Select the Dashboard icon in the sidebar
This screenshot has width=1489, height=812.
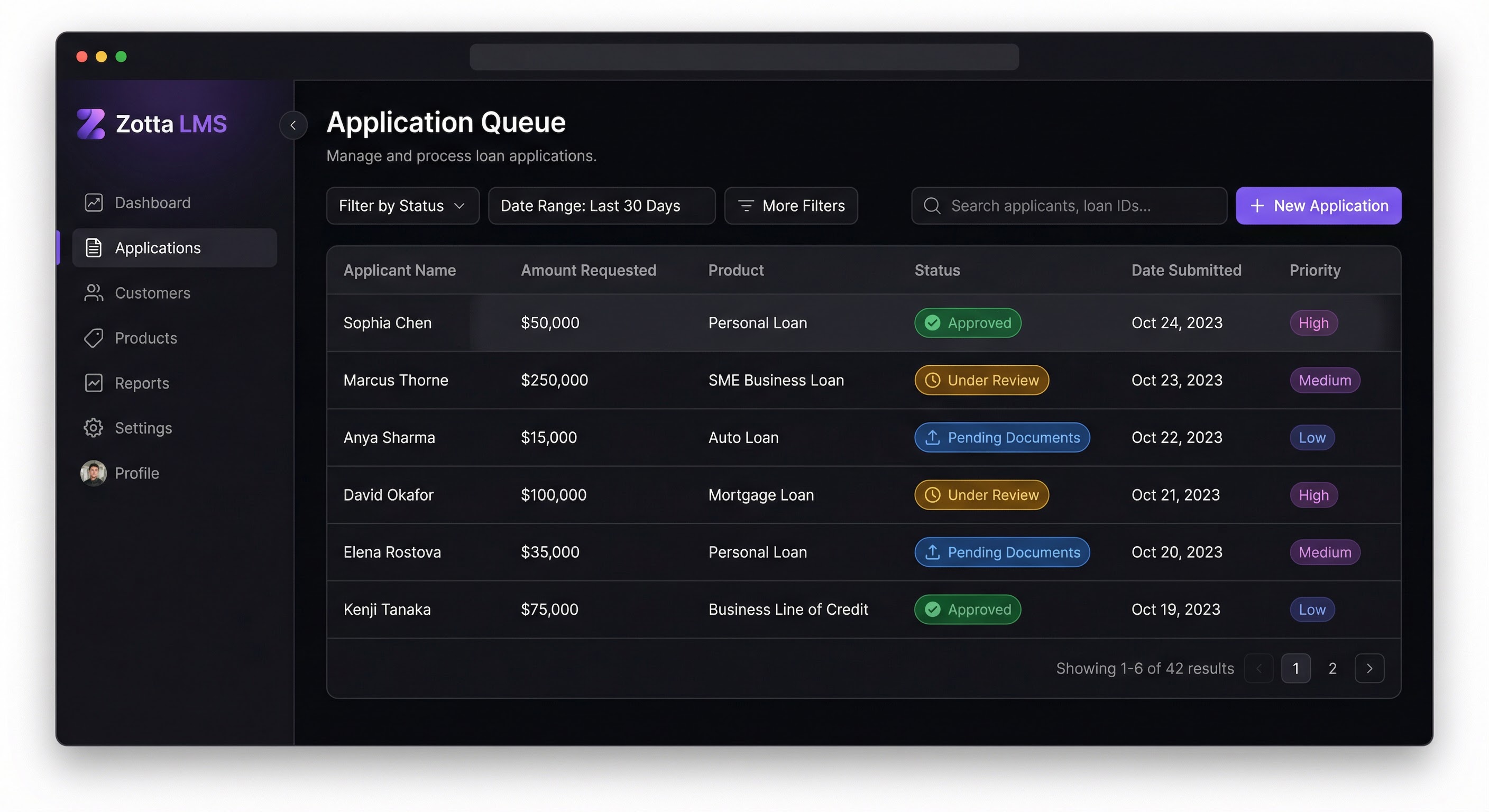pyautogui.click(x=93, y=202)
